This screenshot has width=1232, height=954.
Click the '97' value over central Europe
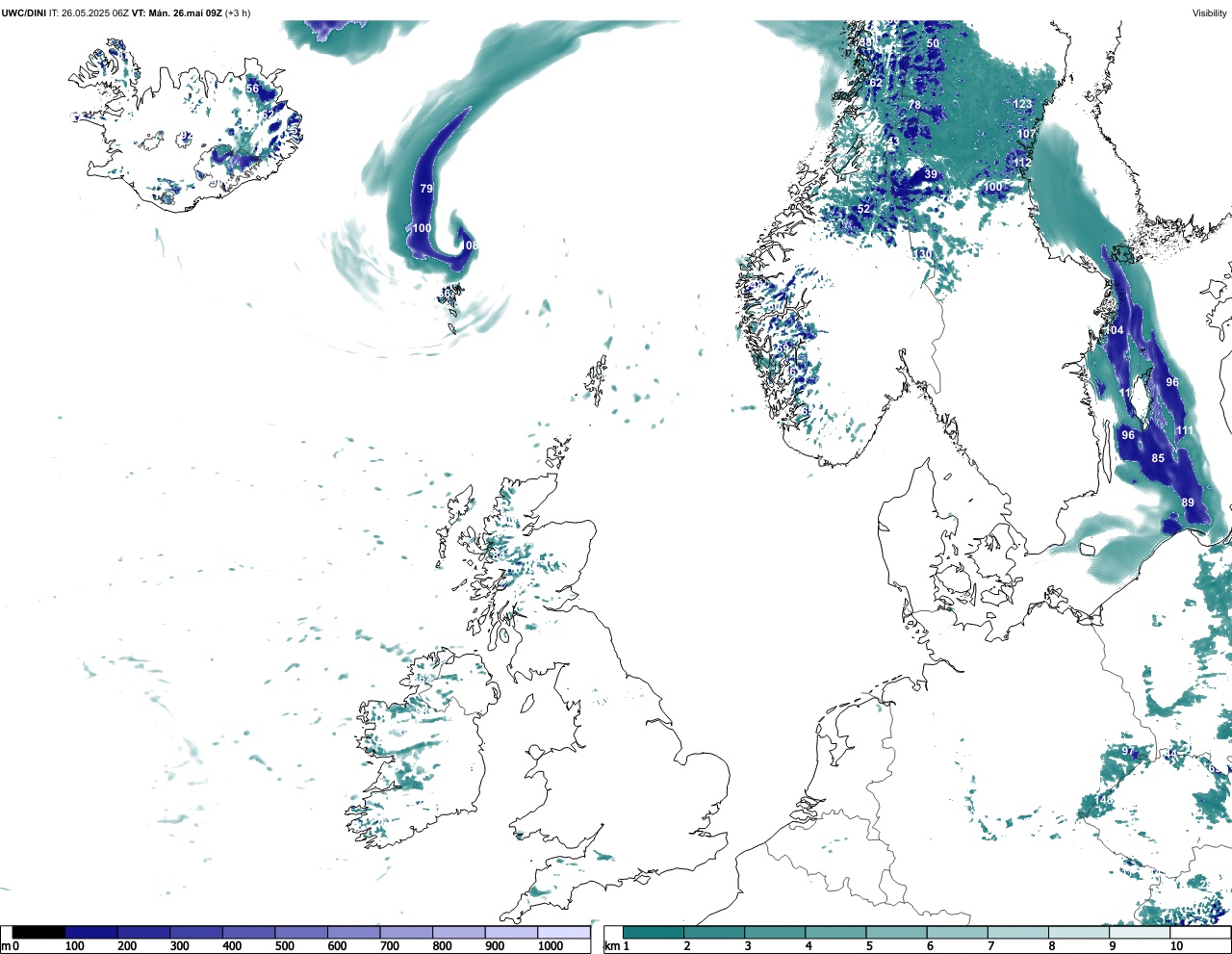tap(1128, 751)
